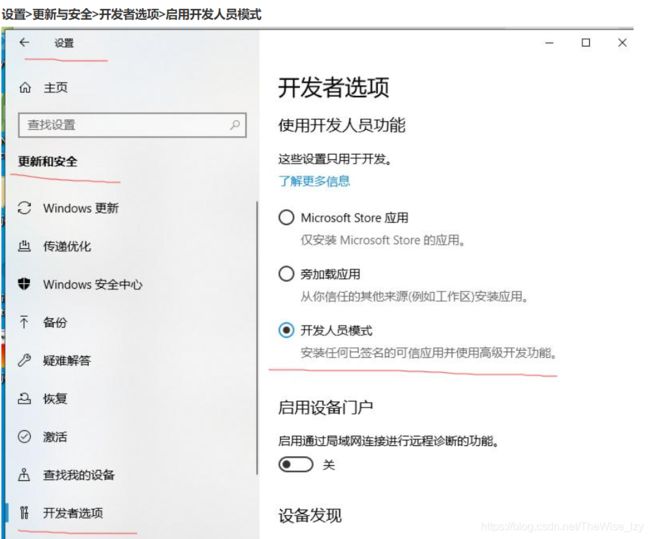Toggle the 启用设备门户 switch

(x=296, y=464)
